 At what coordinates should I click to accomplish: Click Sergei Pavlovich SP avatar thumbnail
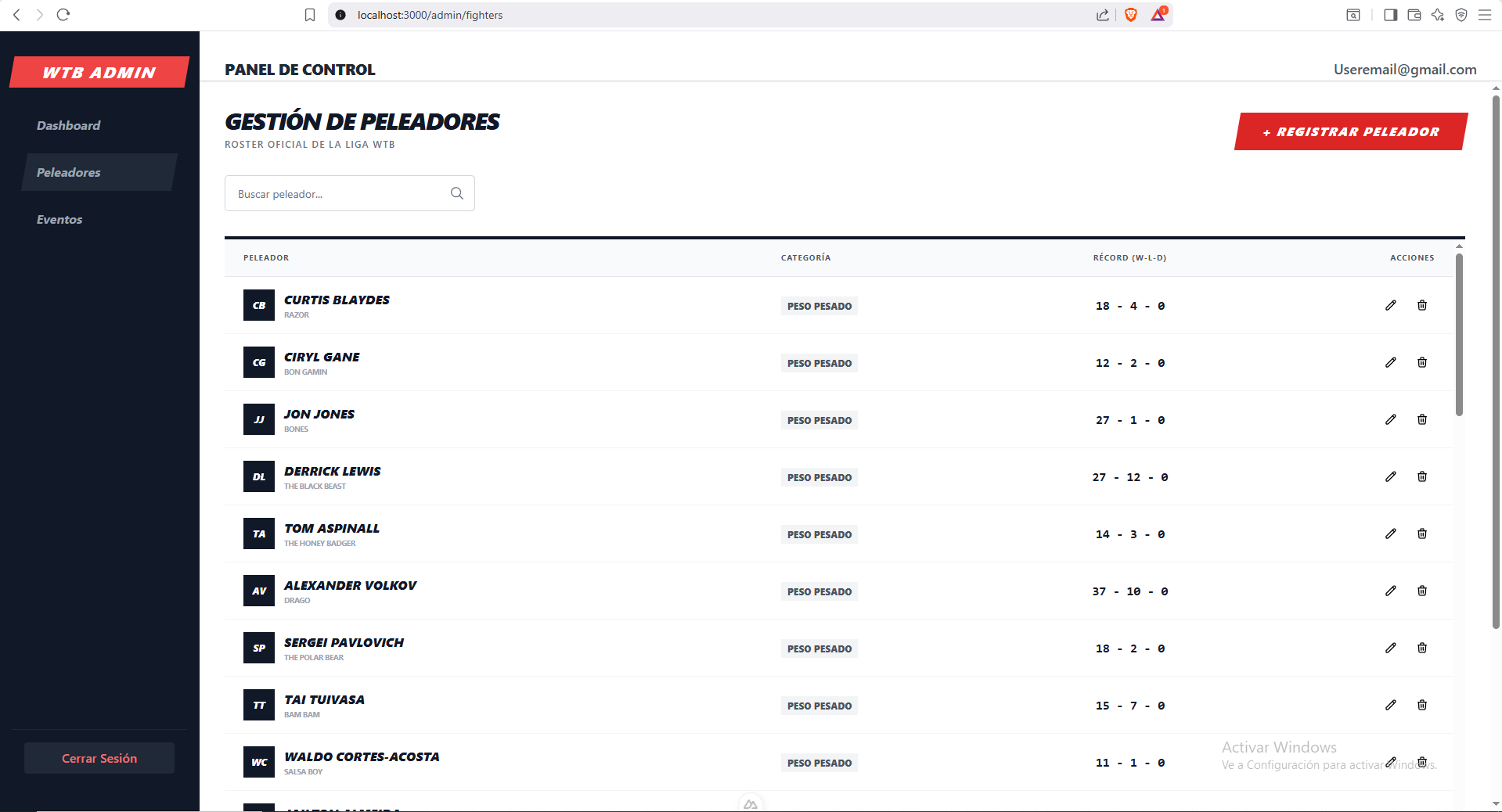point(259,648)
